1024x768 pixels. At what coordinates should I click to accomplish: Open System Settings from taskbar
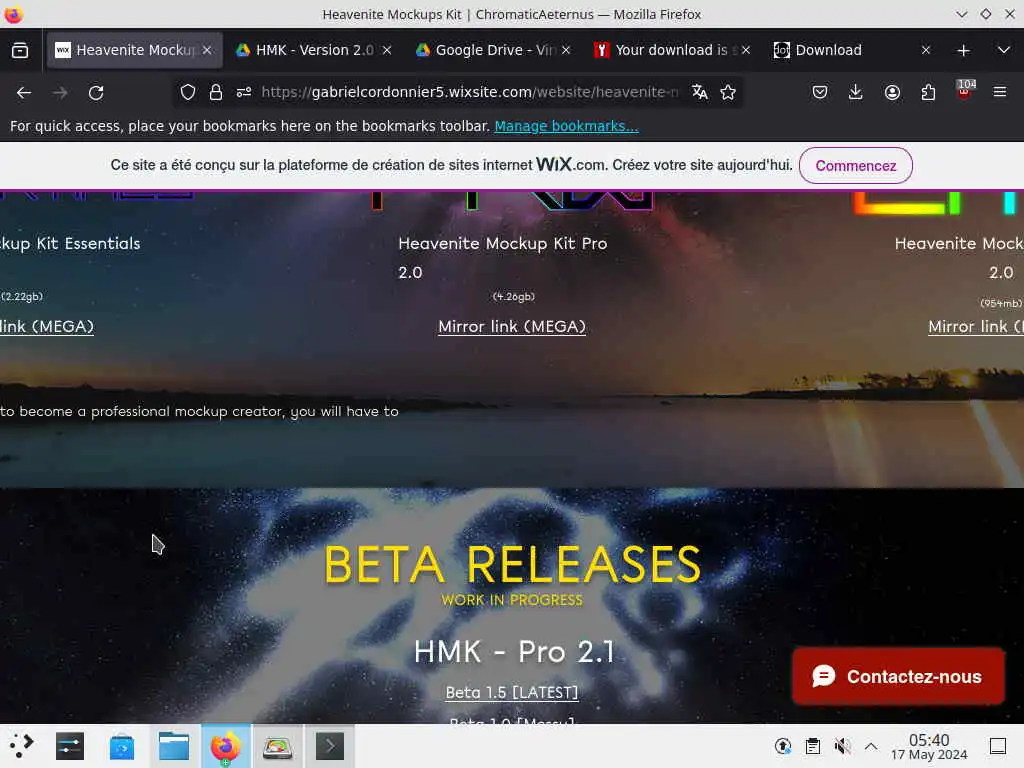[x=70, y=746]
